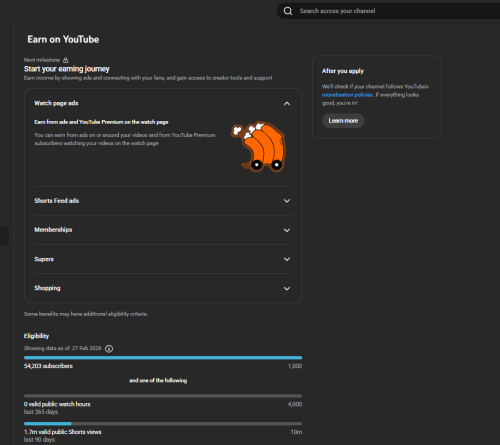Image resolution: width=500 pixels, height=445 pixels.
Task: Click the 'Some benefits may have additional eligibility criteria' note
Action: point(86,314)
